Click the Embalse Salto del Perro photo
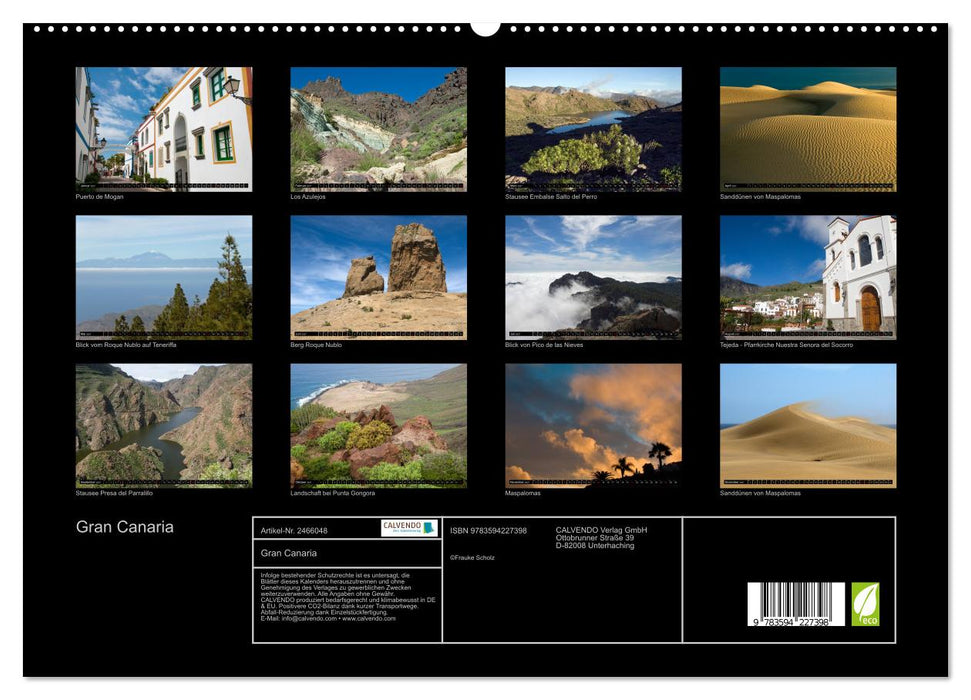The height and width of the screenshot is (700, 971). pos(593,129)
